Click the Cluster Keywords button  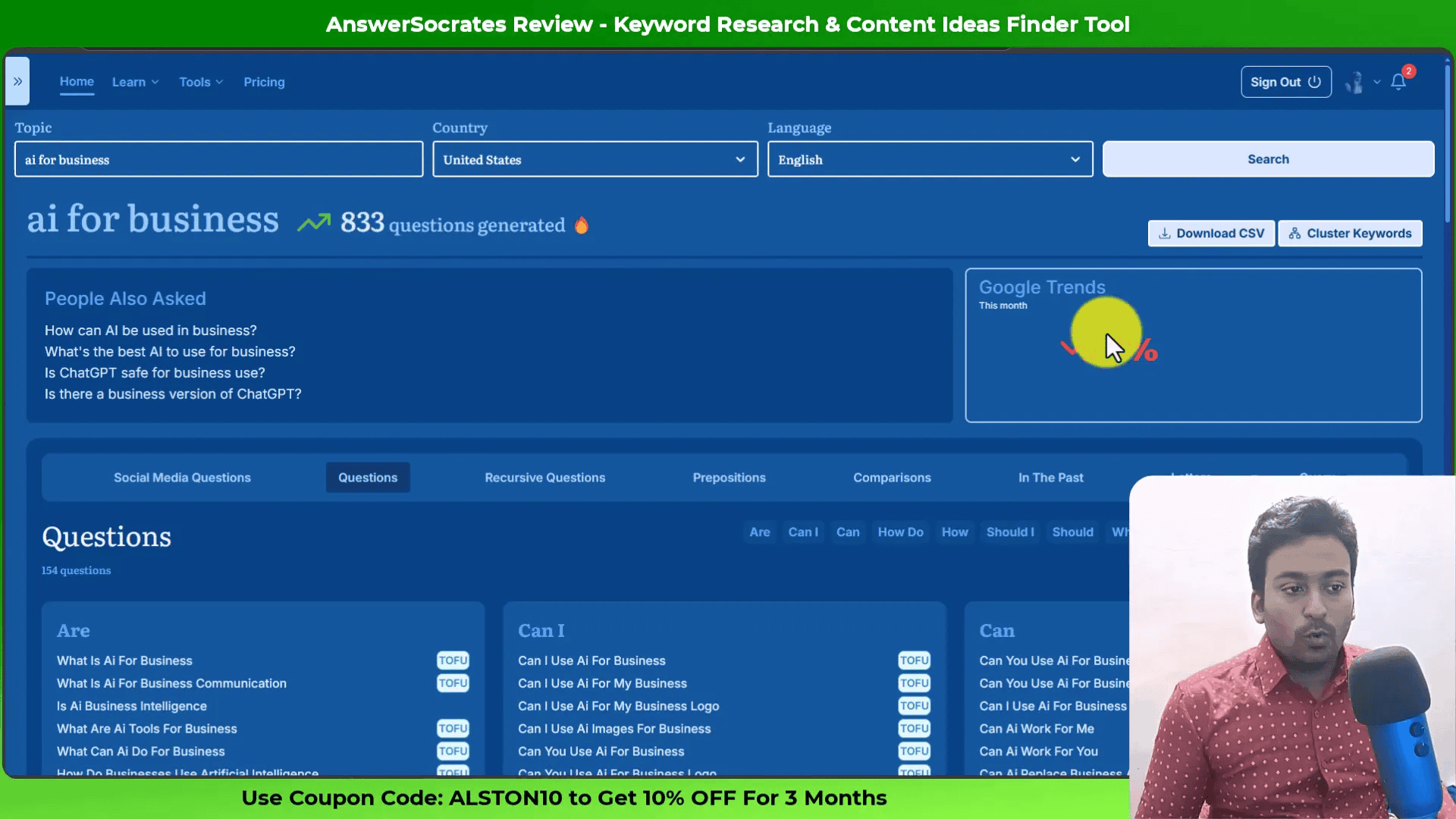(1350, 234)
